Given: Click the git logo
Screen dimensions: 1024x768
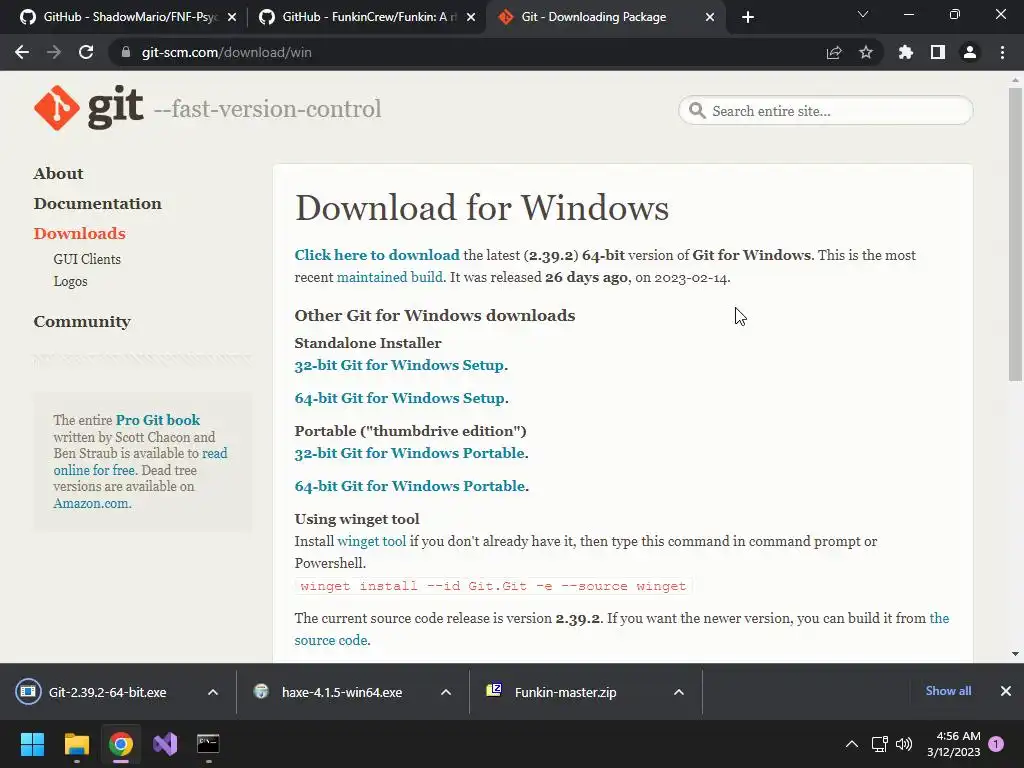Looking at the screenshot, I should tap(89, 108).
